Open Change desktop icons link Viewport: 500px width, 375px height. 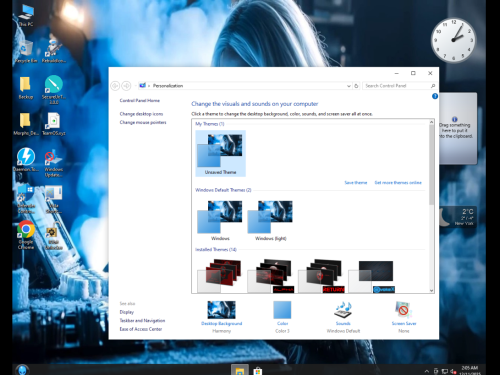pyautogui.click(x=141, y=114)
